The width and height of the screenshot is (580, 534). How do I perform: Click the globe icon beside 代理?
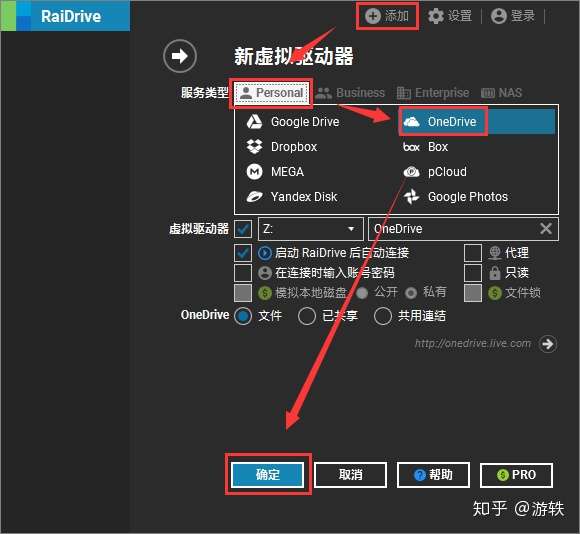click(x=495, y=253)
